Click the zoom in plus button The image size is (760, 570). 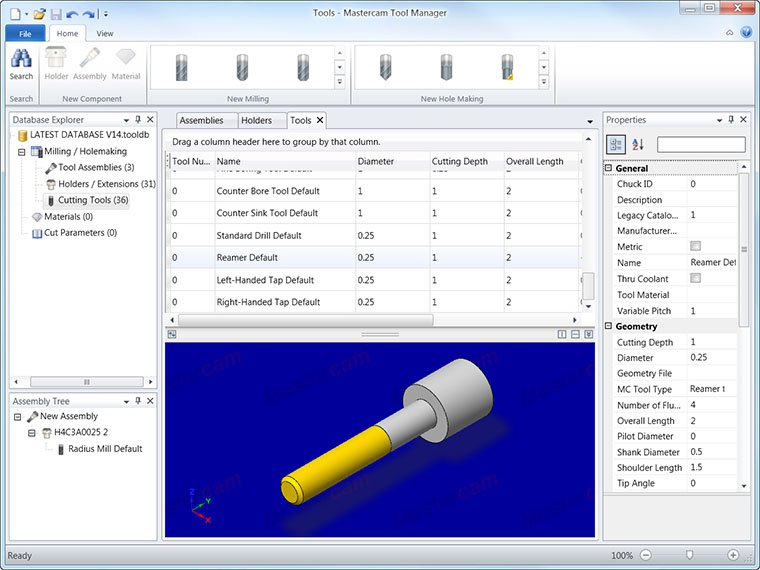click(x=733, y=555)
